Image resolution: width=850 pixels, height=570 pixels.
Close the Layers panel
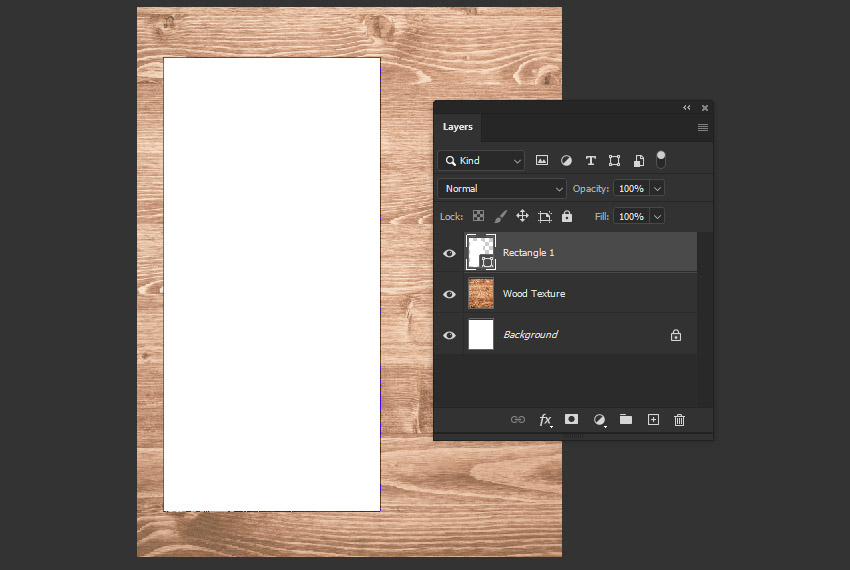[x=705, y=108]
